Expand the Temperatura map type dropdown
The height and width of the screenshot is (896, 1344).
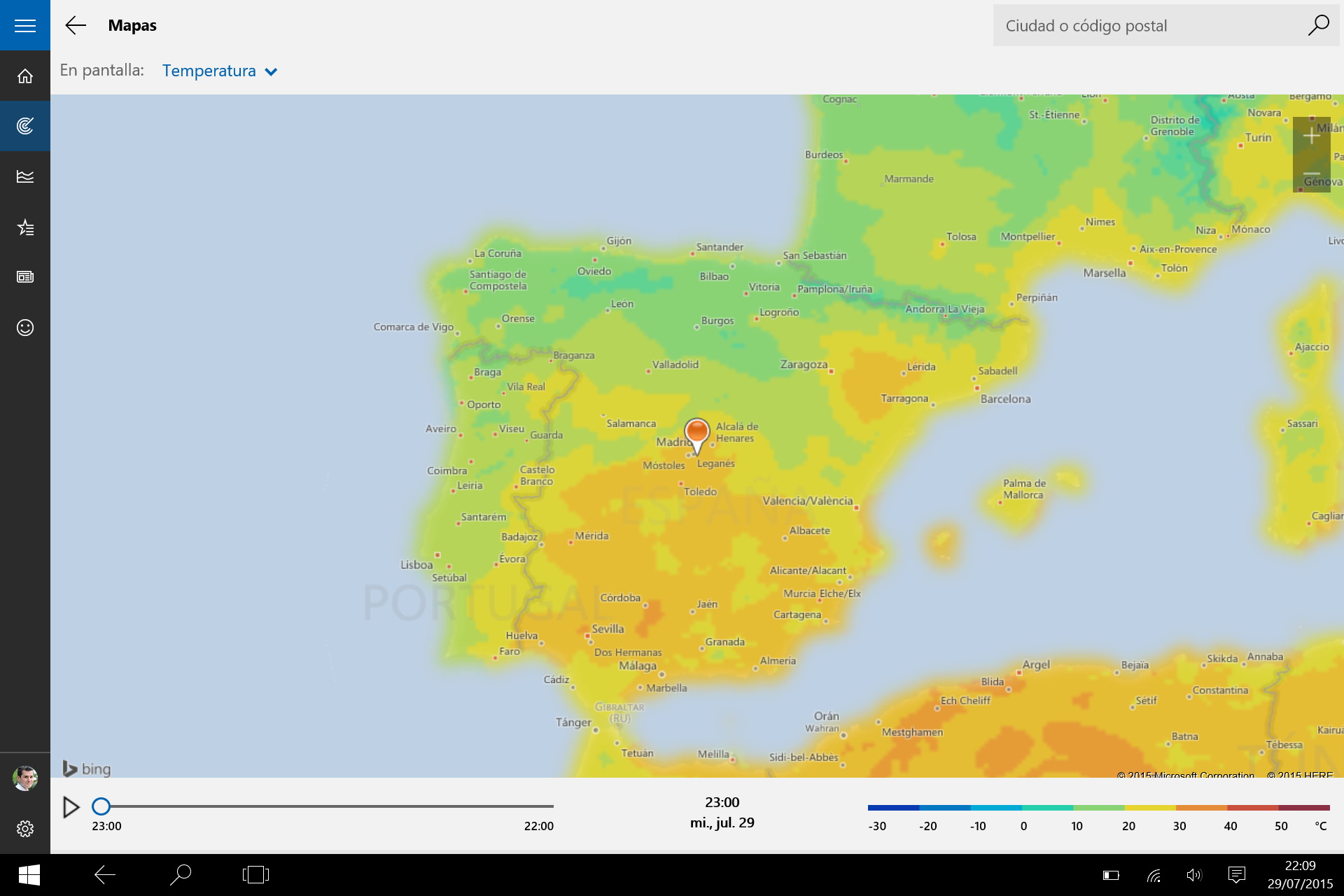pyautogui.click(x=209, y=71)
